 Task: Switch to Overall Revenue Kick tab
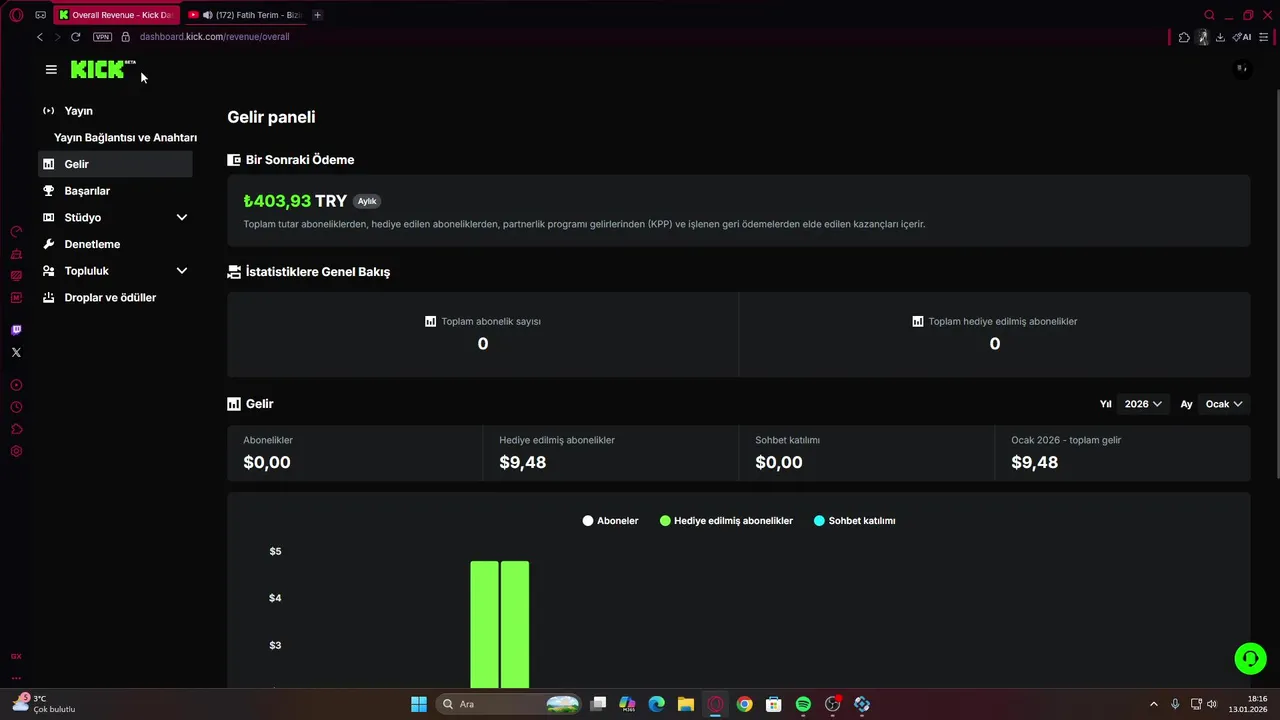117,15
